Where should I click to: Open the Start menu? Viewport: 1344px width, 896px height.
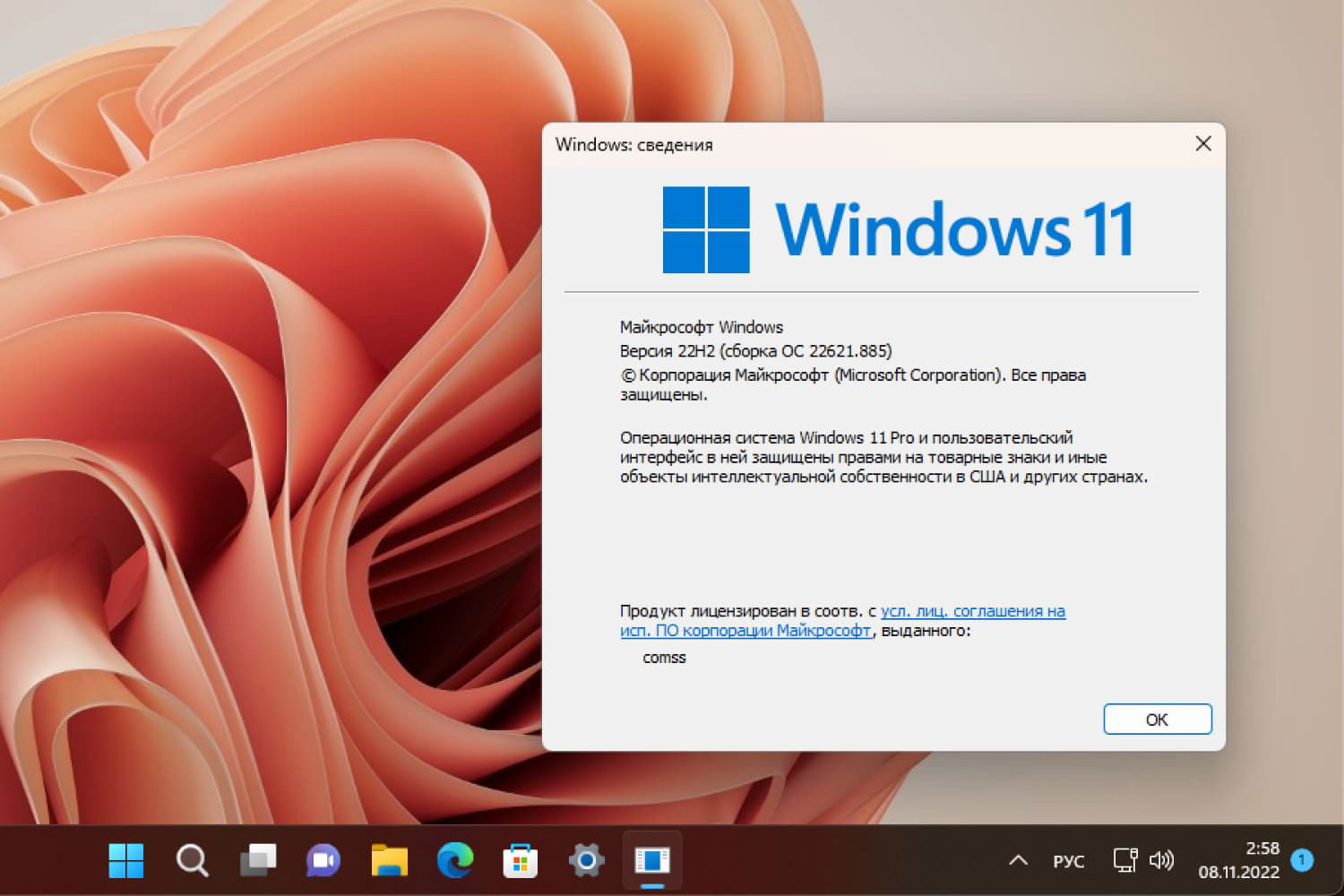(x=125, y=860)
